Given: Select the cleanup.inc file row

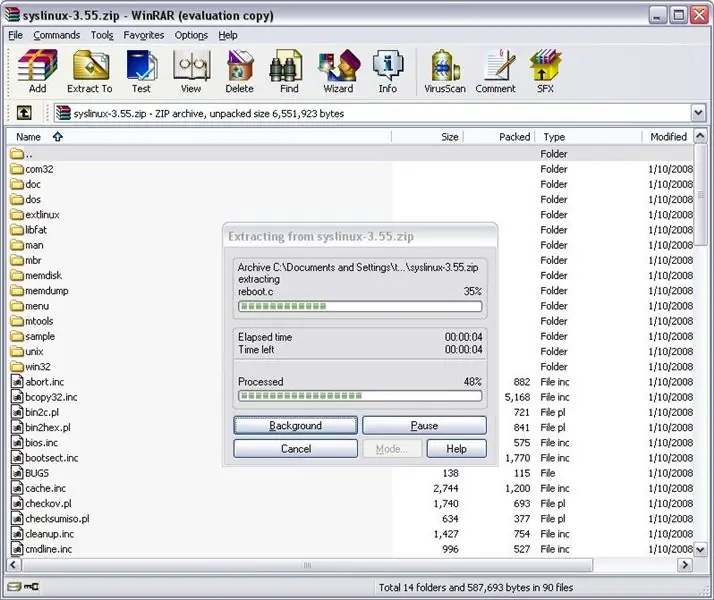Looking at the screenshot, I should 351,534.
